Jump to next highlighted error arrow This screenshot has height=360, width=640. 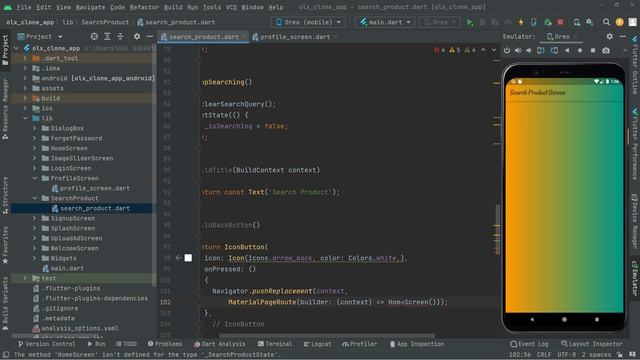(x=494, y=50)
